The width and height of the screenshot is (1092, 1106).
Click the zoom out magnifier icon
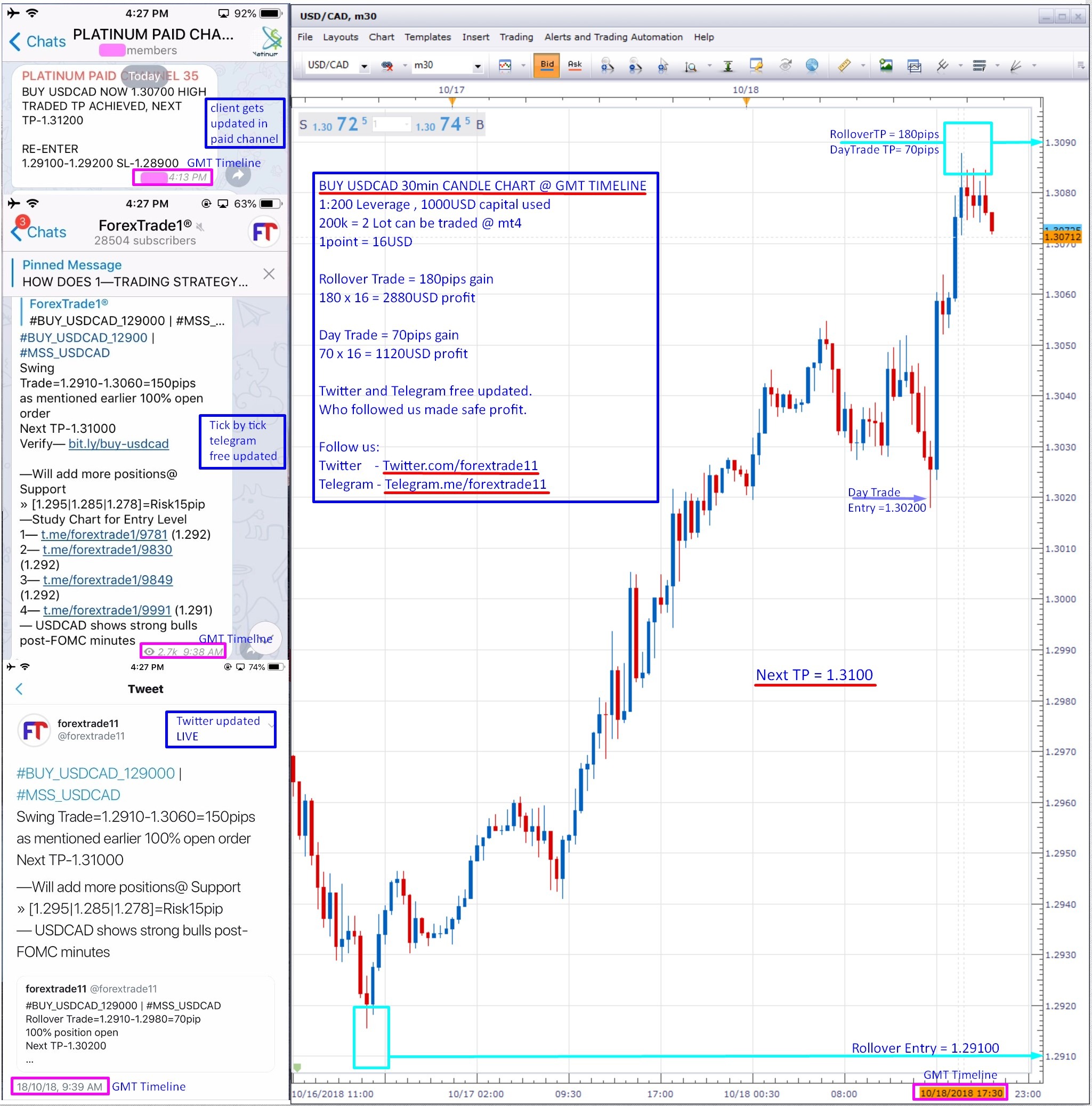(635, 66)
